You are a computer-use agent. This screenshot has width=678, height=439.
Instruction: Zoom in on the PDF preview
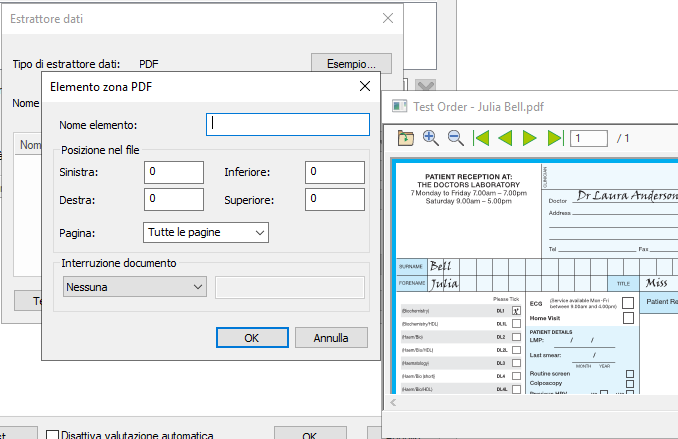(x=431, y=138)
